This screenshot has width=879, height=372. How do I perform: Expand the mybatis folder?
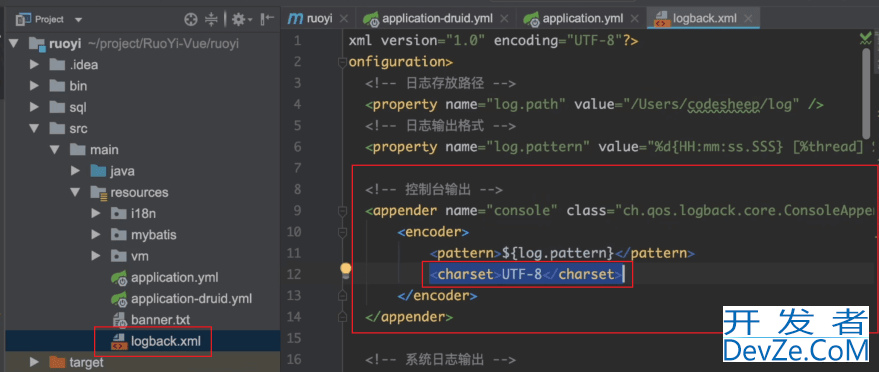[96, 235]
